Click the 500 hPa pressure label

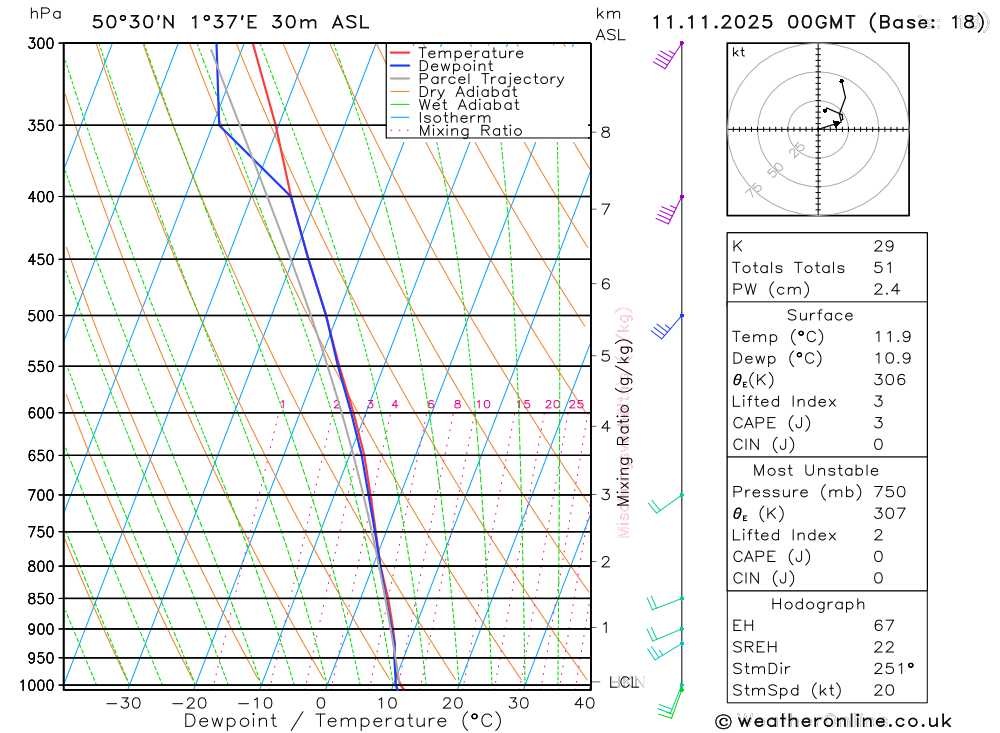click(41, 316)
